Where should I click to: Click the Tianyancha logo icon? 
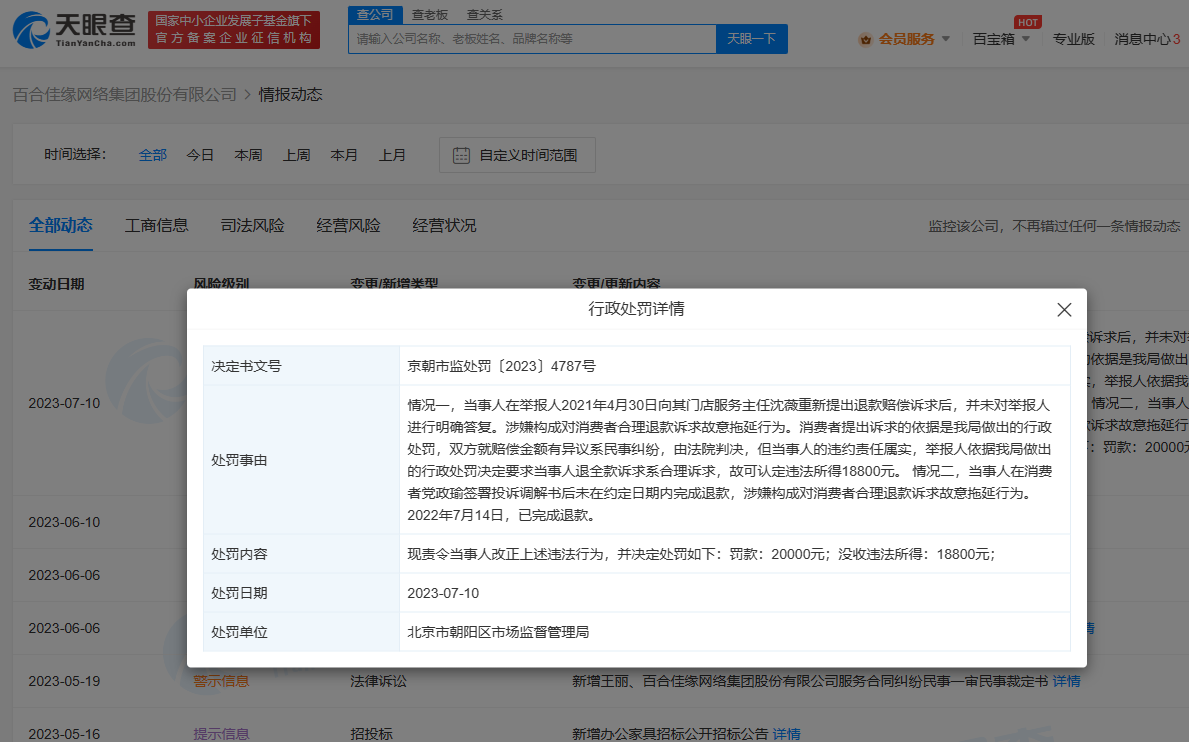click(30, 30)
